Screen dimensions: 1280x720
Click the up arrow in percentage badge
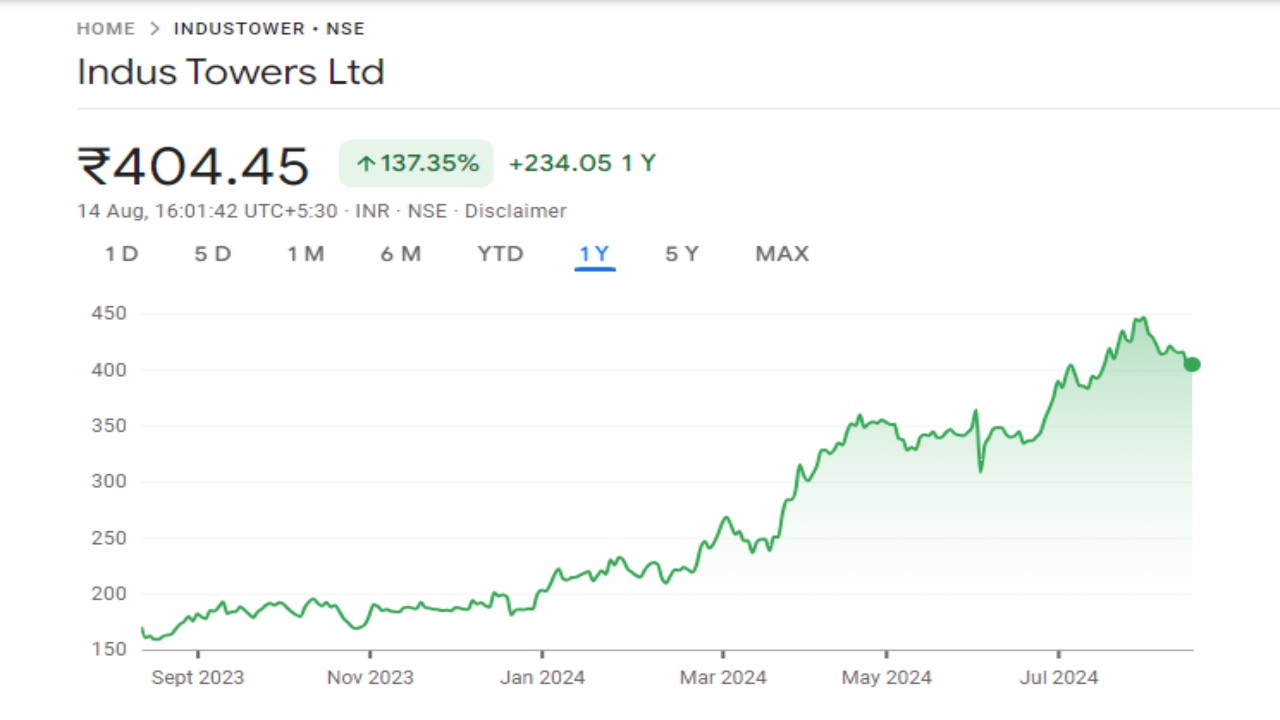tap(366, 164)
